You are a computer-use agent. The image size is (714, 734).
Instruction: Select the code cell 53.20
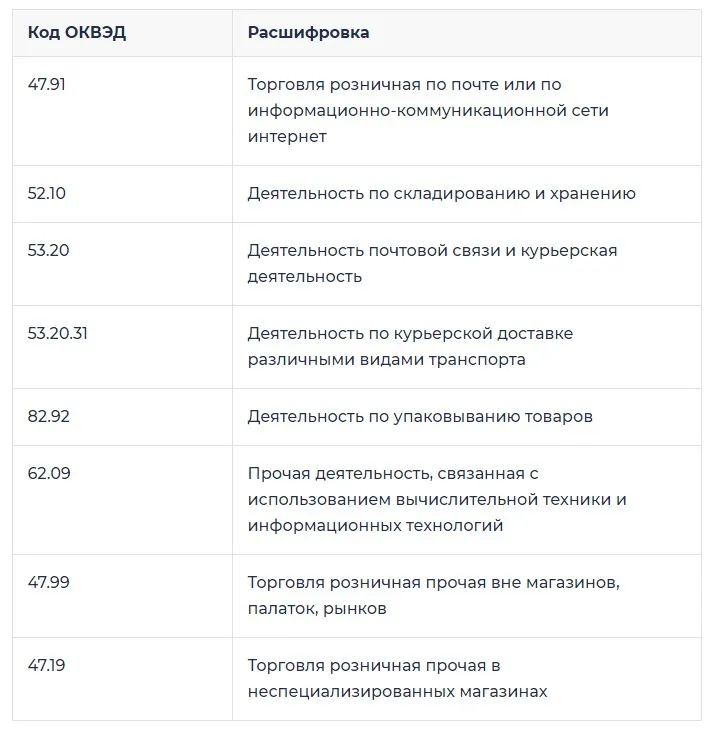48,250
